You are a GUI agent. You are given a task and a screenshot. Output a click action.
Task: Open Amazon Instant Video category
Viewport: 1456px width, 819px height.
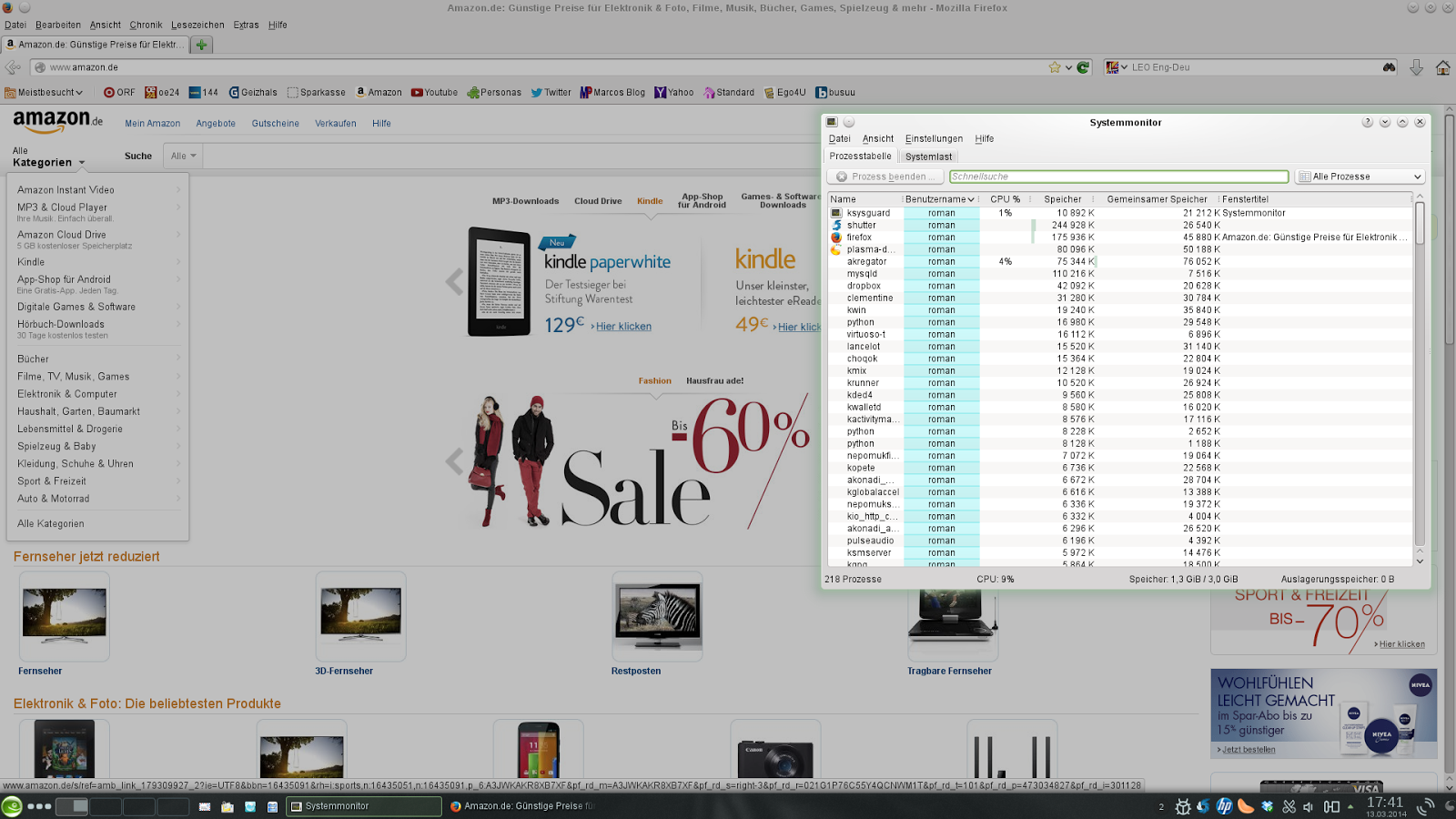pyautogui.click(x=66, y=189)
